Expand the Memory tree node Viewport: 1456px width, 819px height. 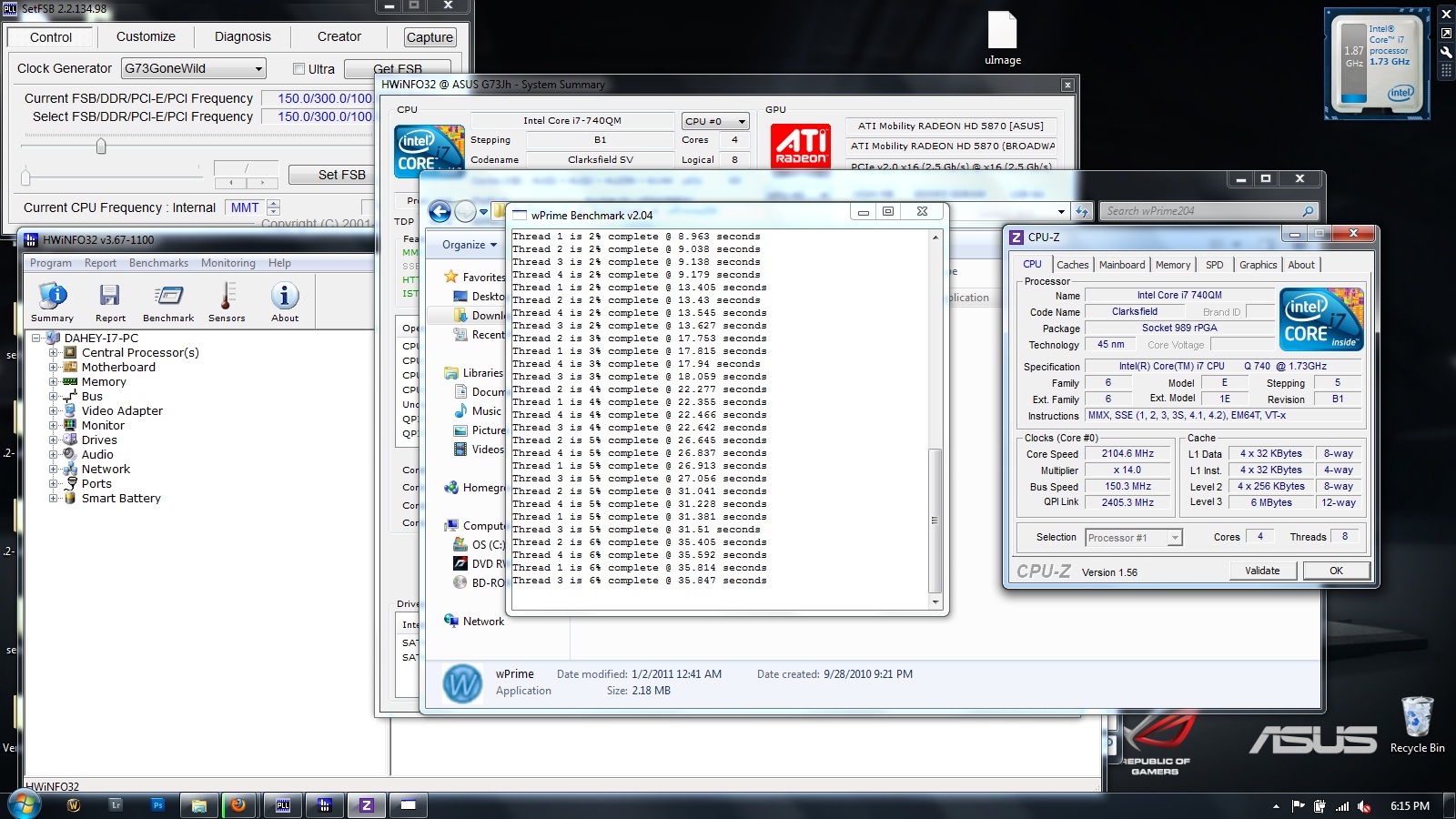click(x=53, y=382)
